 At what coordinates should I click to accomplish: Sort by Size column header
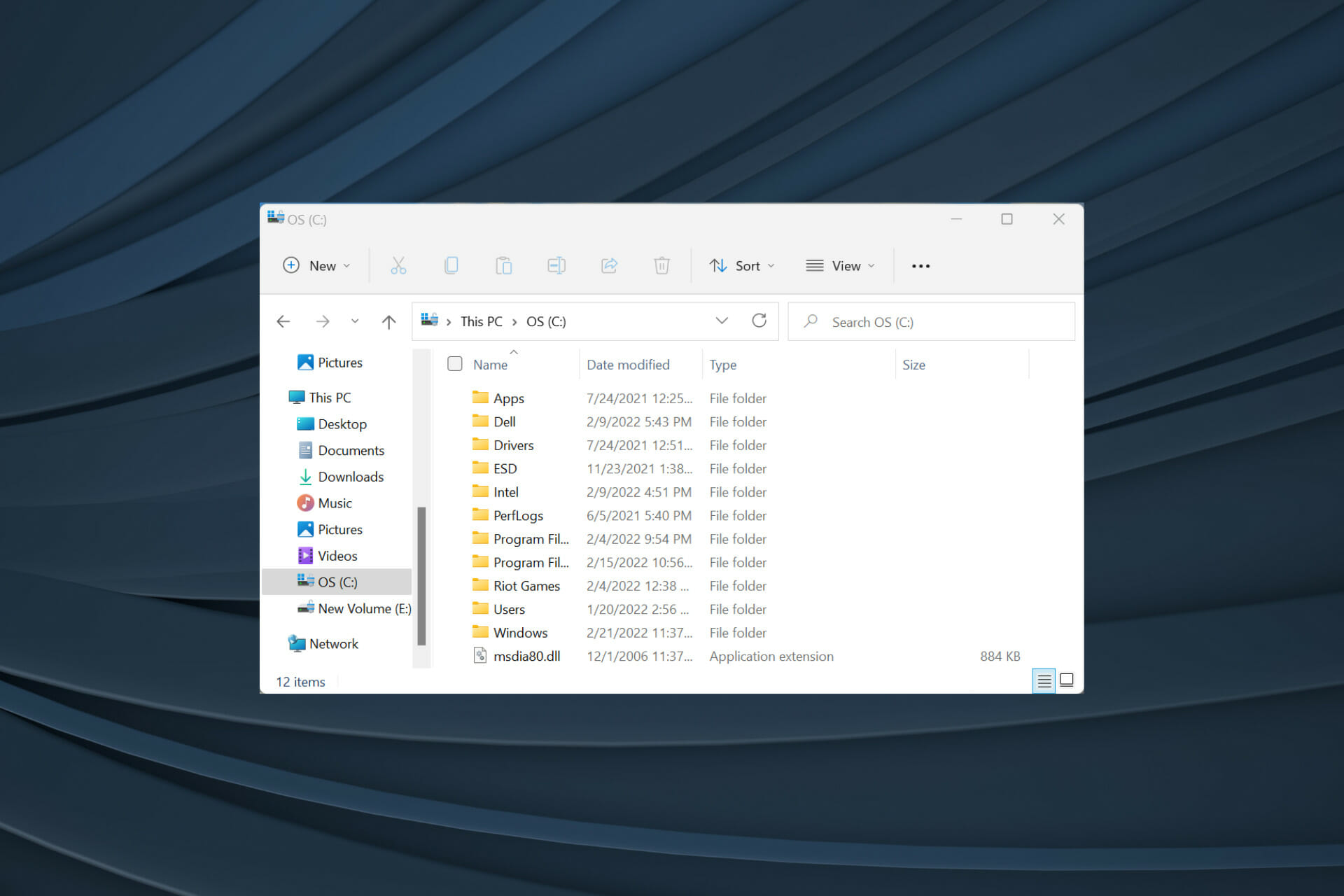(x=913, y=365)
